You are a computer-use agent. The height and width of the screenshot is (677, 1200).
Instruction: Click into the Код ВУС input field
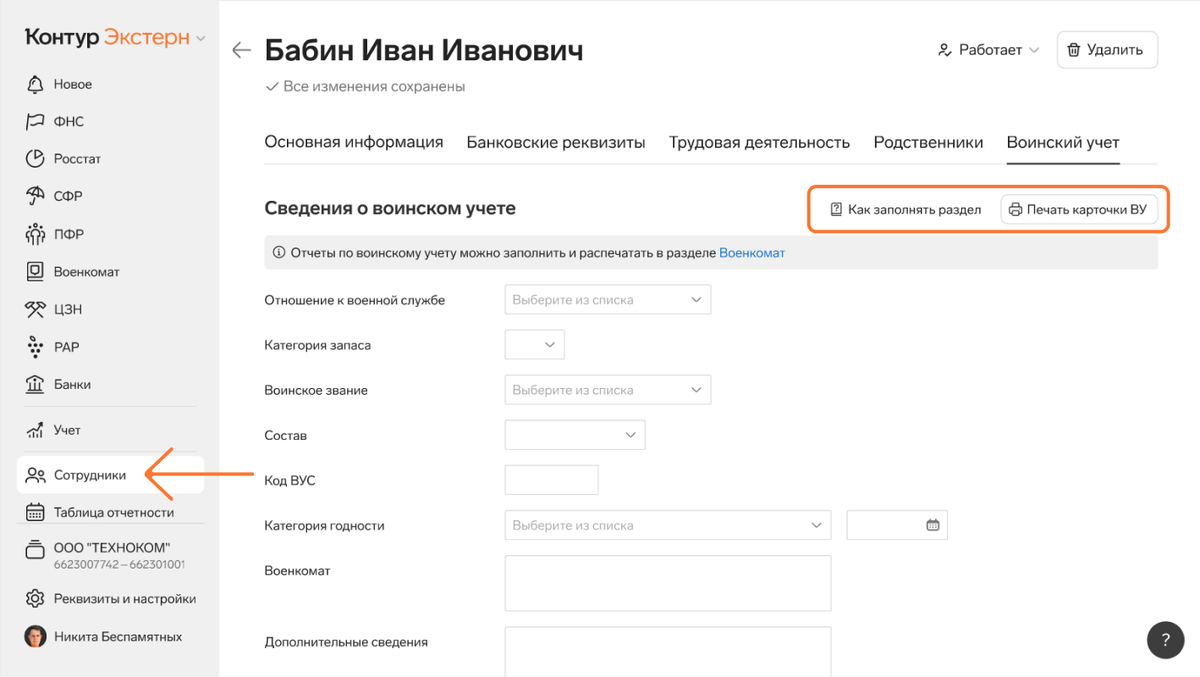pyautogui.click(x=552, y=480)
